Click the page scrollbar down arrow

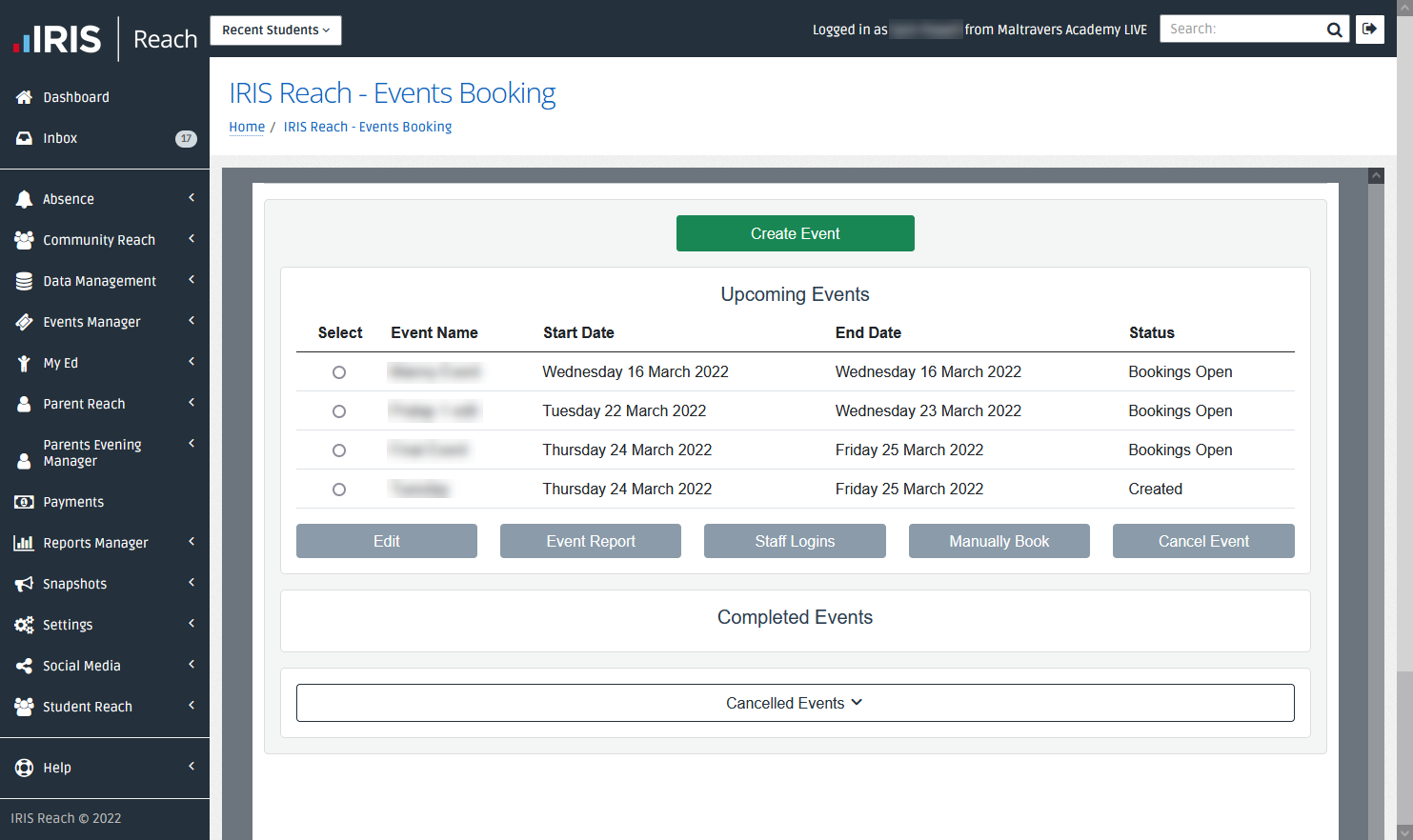[1404, 831]
